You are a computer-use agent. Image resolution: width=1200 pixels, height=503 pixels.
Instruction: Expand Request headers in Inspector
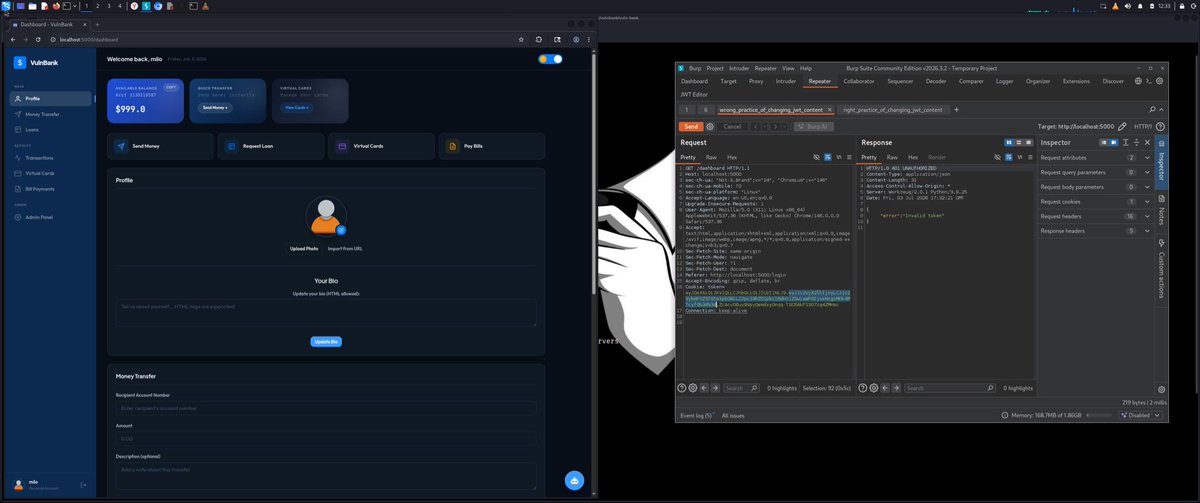(1096, 216)
